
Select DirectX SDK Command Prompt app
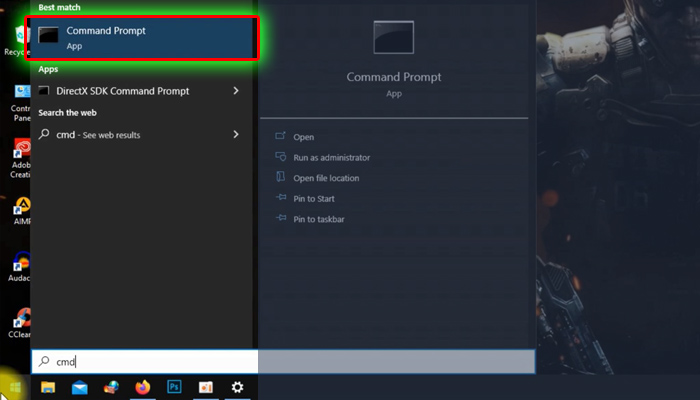pos(127,91)
